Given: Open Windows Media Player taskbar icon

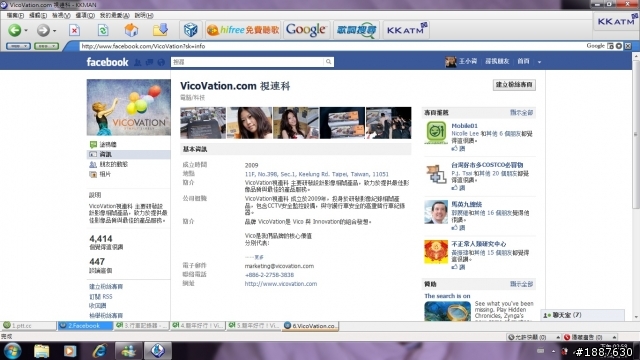Looking at the screenshot, I should [70, 351].
